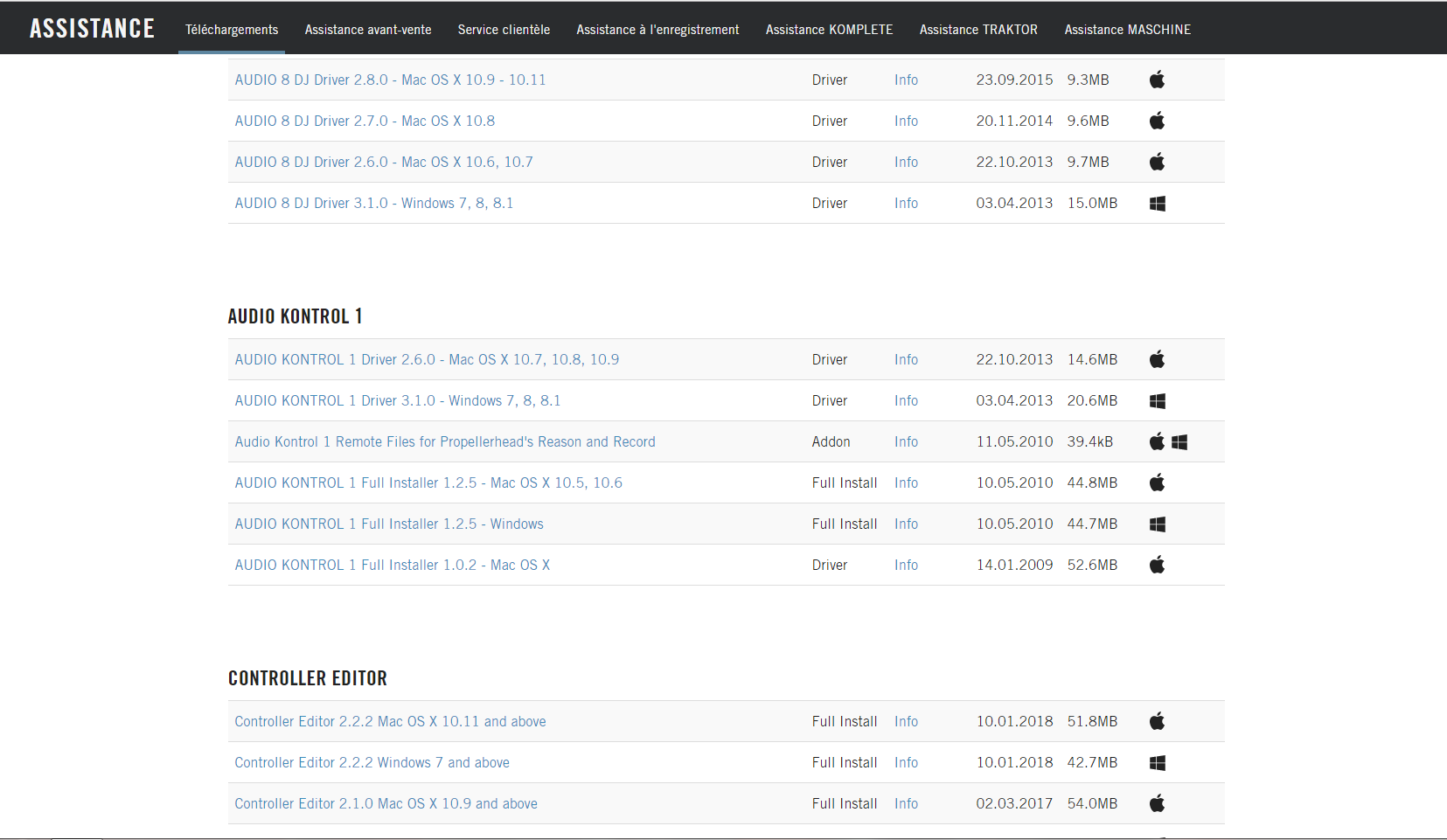Open AUDIO 8 DJ Driver 2.7.0 link
The height and width of the screenshot is (840, 1447).
coord(365,121)
